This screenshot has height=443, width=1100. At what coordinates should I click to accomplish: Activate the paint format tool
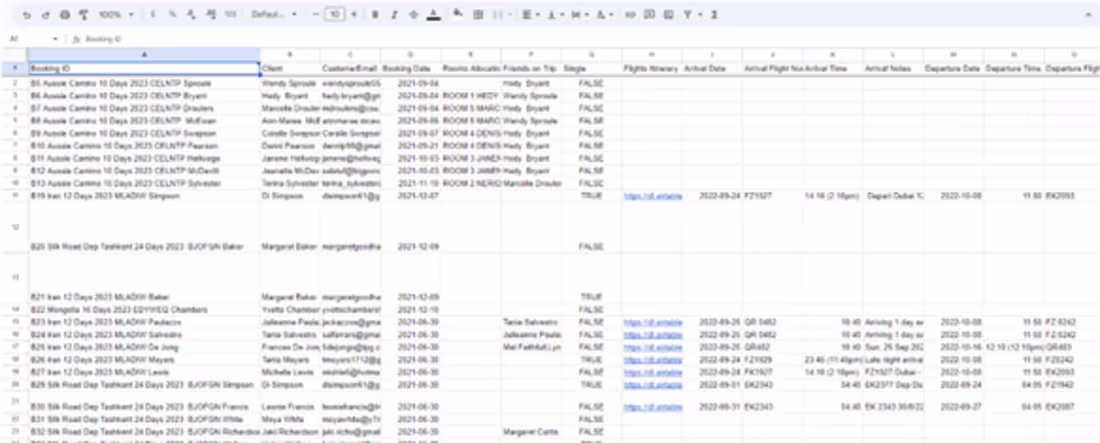tap(83, 15)
